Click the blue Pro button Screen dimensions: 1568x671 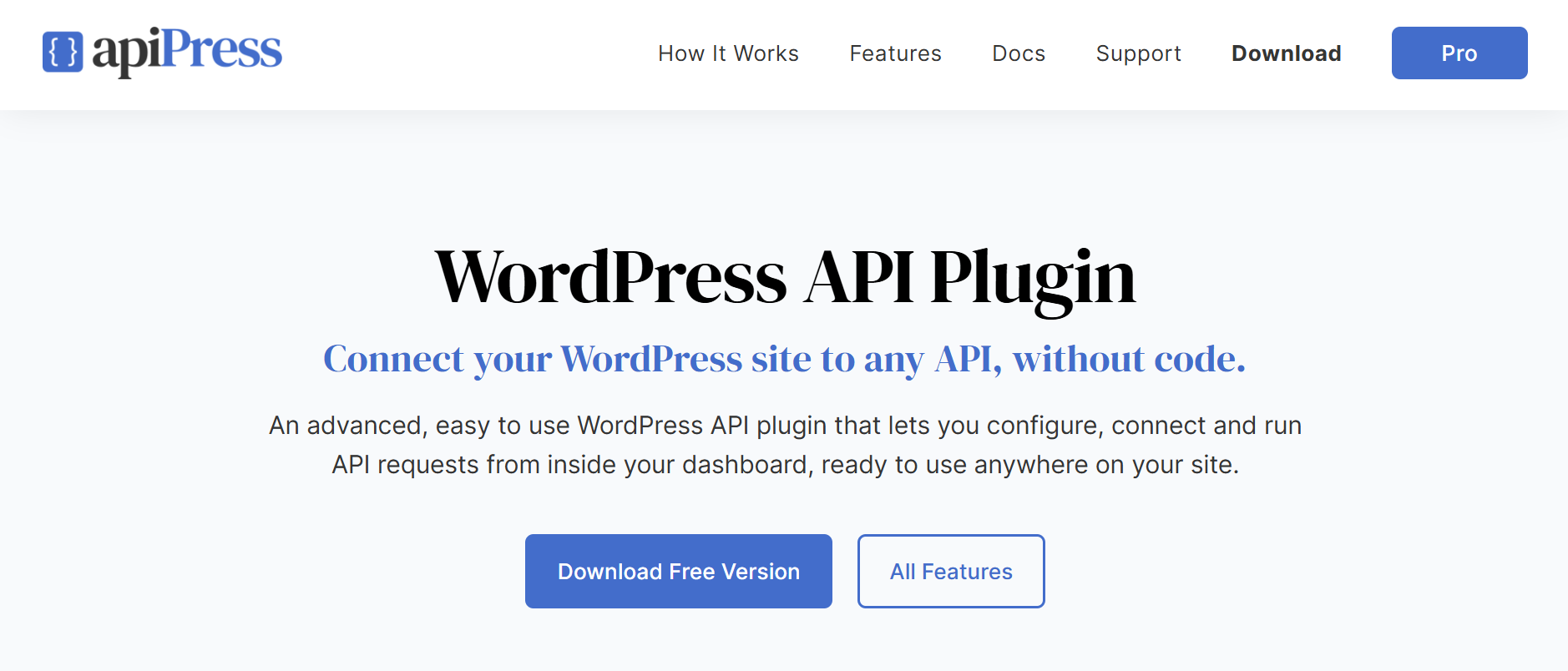click(1459, 53)
